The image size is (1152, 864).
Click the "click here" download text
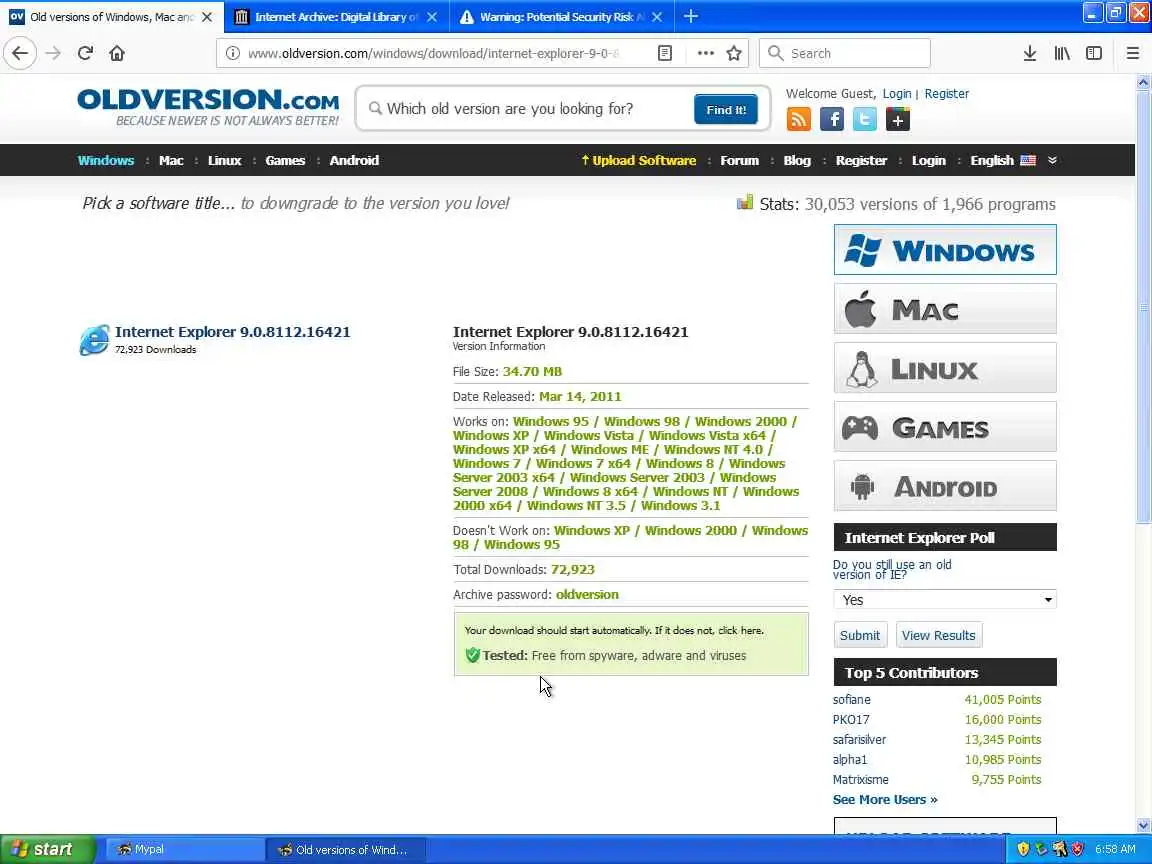coord(740,630)
